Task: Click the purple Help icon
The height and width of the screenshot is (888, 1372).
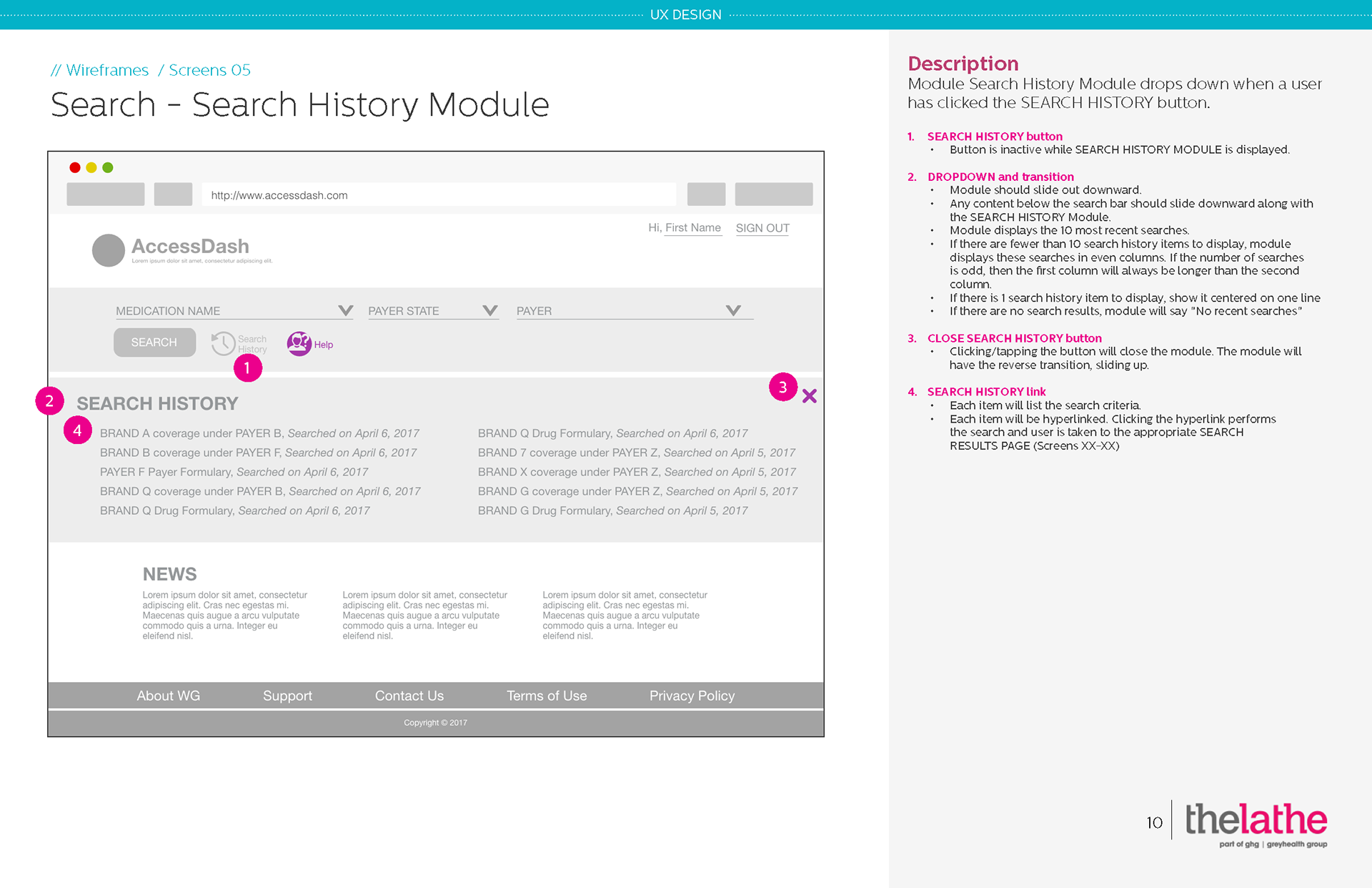Action: coord(299,344)
